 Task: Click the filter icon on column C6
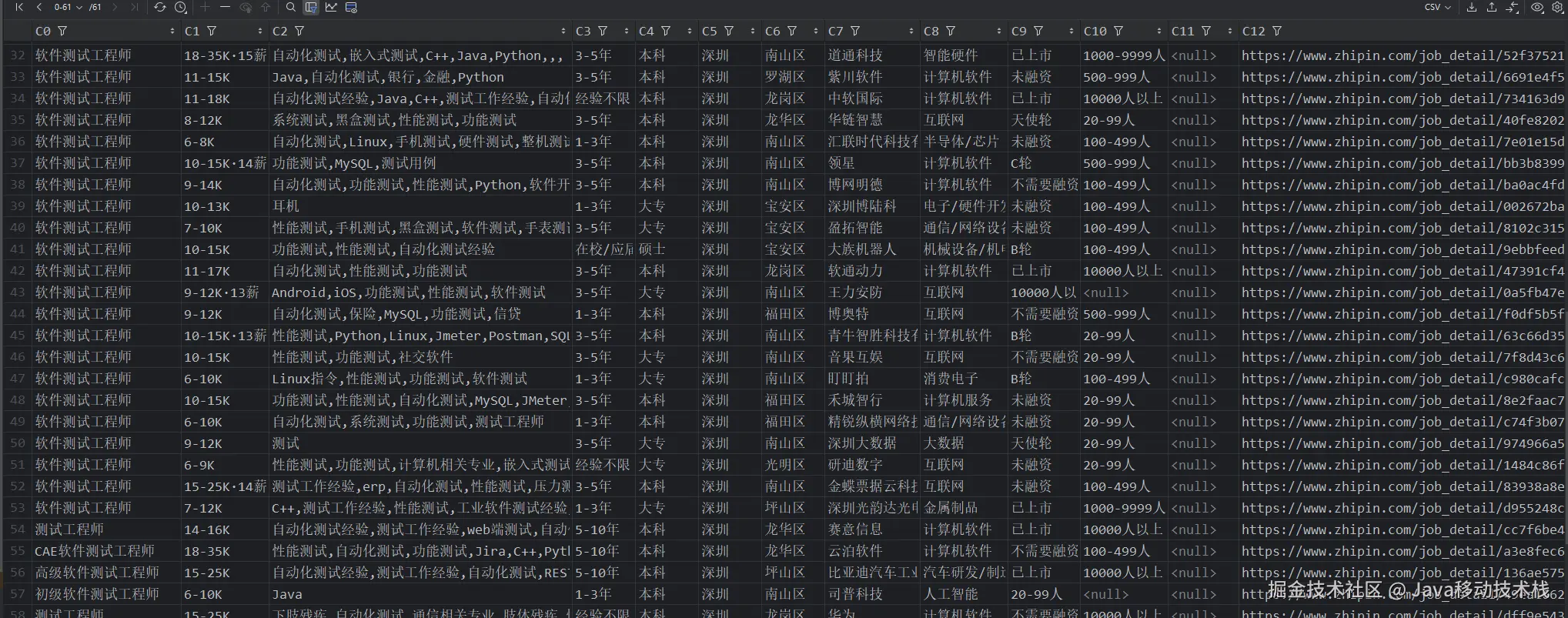click(x=792, y=31)
